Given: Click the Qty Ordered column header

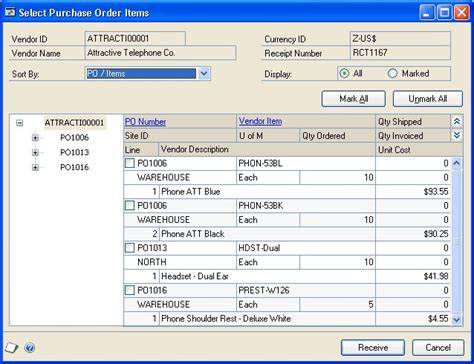Looking at the screenshot, I should pos(337,136).
